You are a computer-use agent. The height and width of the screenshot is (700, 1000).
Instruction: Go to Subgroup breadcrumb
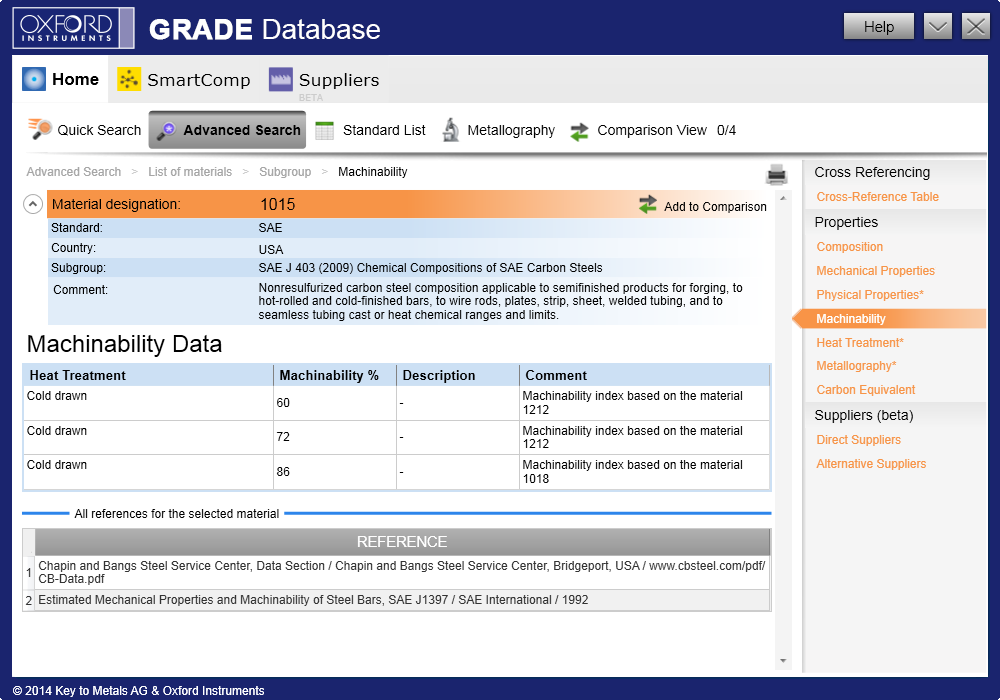click(285, 171)
